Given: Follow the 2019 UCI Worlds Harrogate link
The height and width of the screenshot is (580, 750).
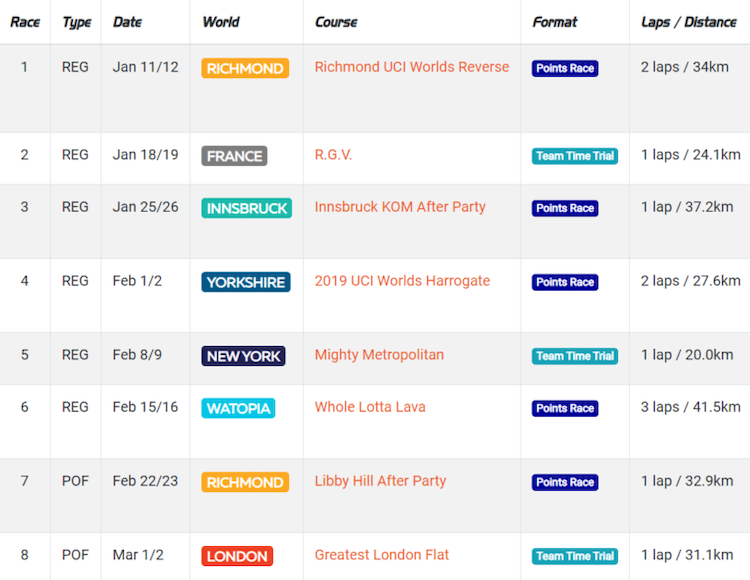Looking at the screenshot, I should [402, 281].
